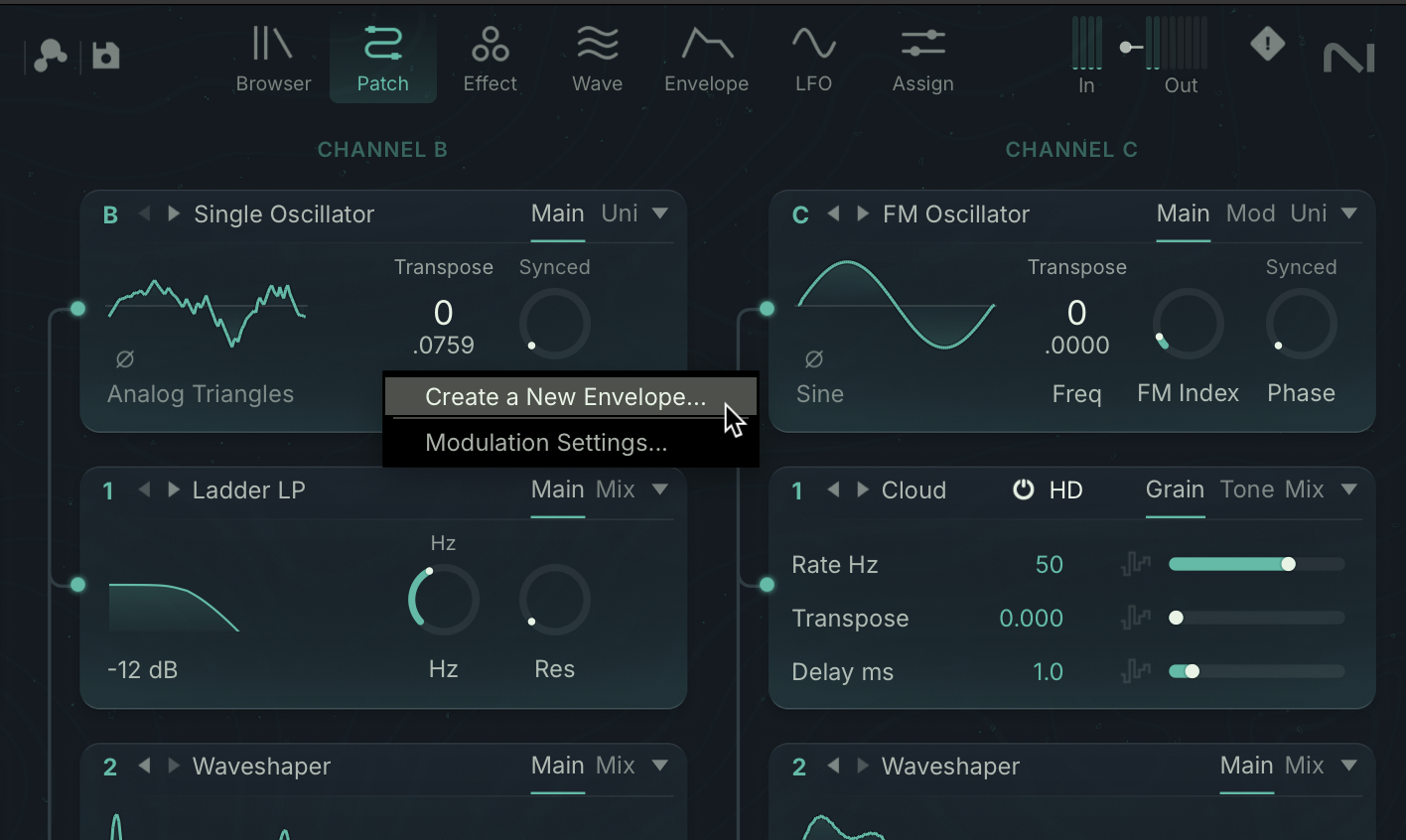
Task: Open the Wave editor
Action: pyautogui.click(x=597, y=60)
